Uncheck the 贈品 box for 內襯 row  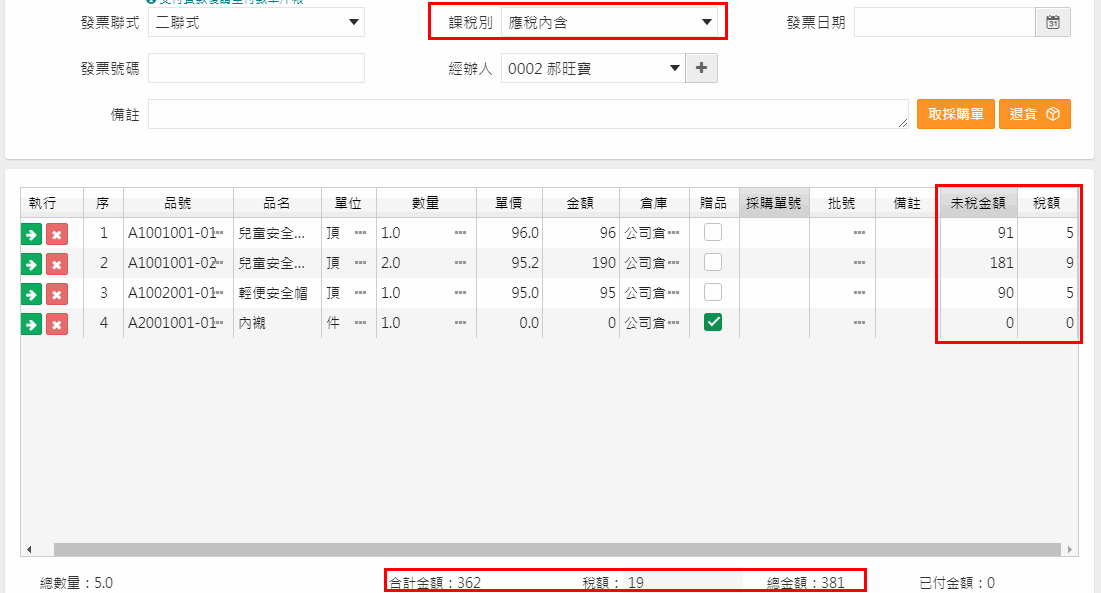pyautogui.click(x=713, y=322)
